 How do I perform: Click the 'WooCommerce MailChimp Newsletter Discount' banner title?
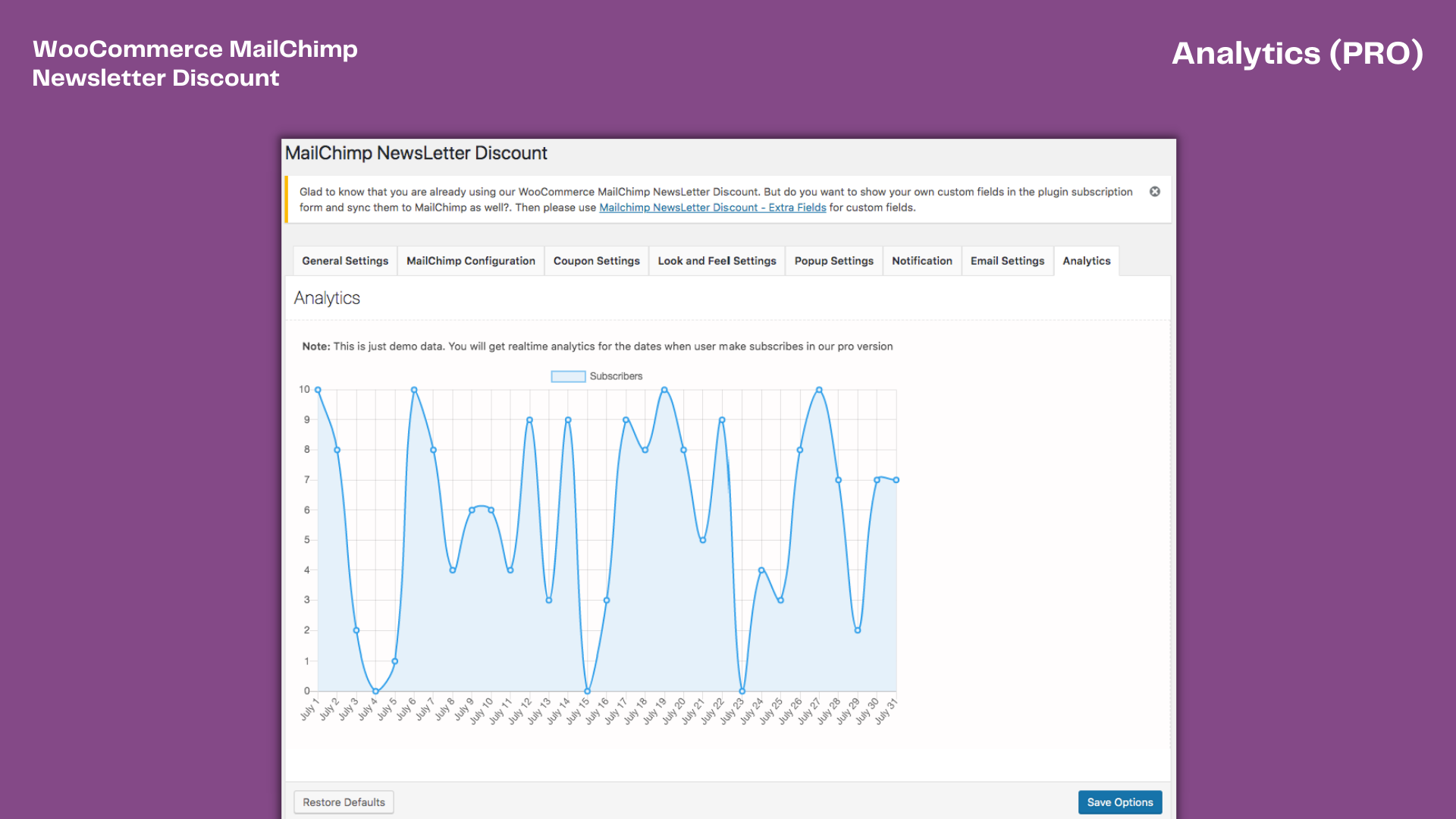pyautogui.click(x=195, y=63)
